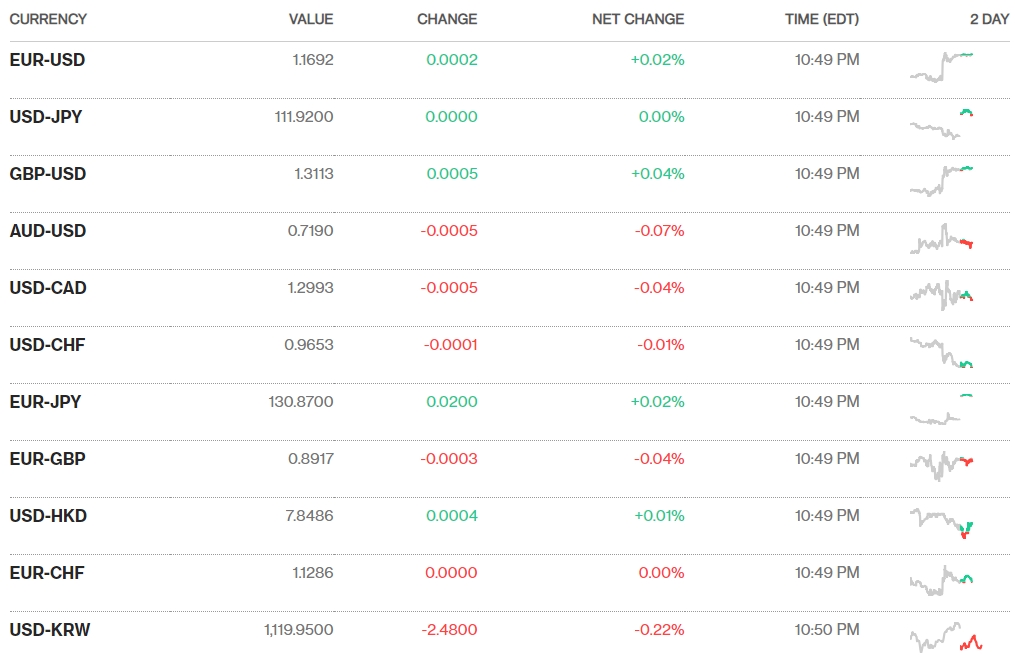Open the USD-JPY currency pair link
Viewport: 1015px width, 662px height.
pos(46,117)
